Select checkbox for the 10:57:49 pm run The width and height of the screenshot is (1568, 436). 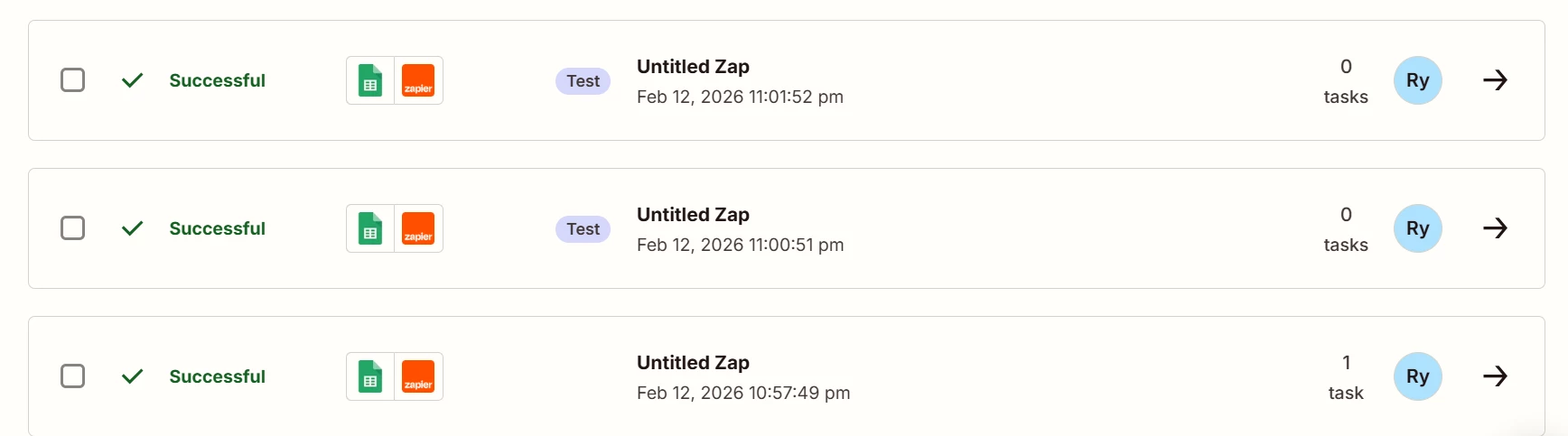[x=72, y=376]
